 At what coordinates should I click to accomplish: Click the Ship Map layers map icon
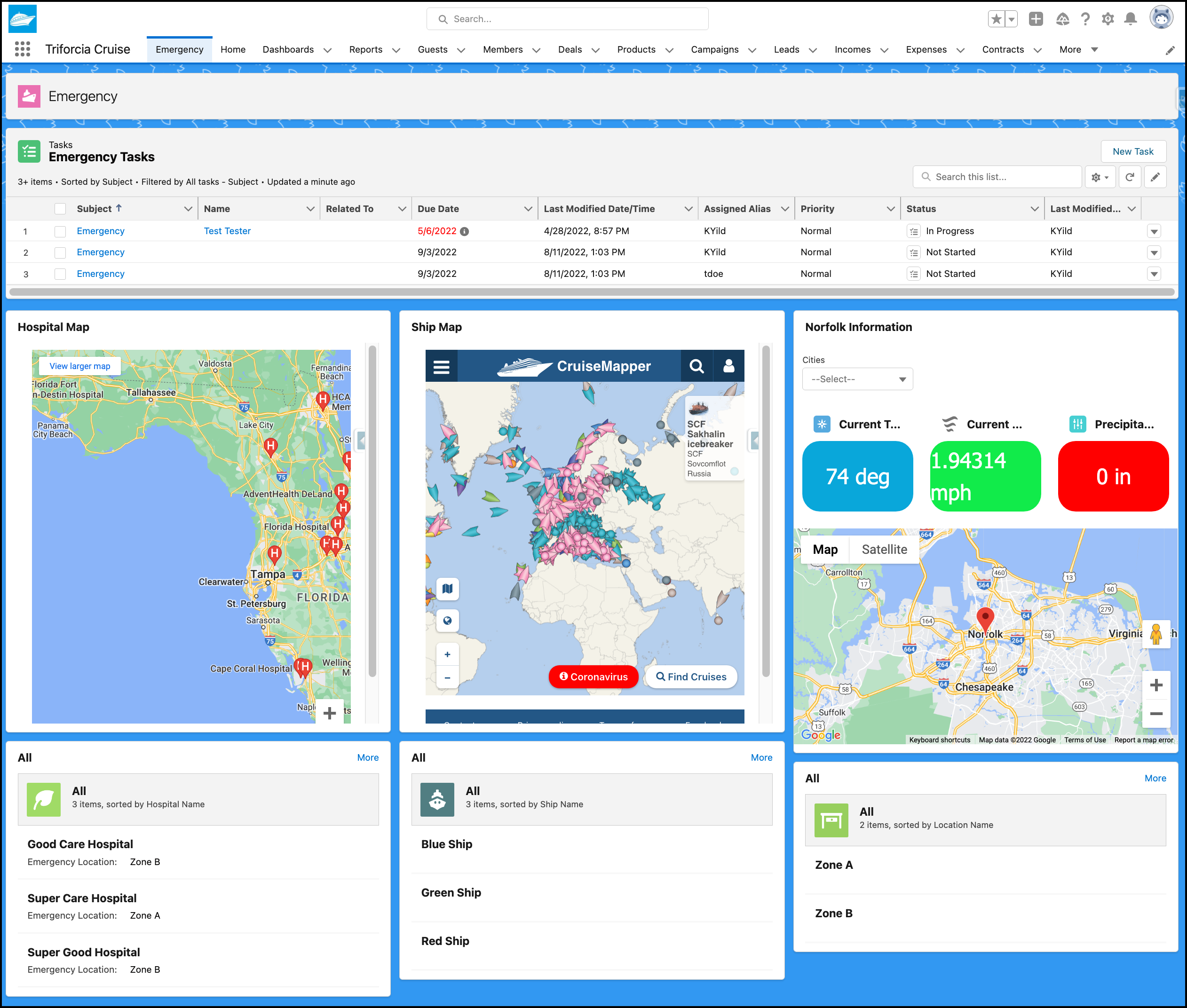448,589
